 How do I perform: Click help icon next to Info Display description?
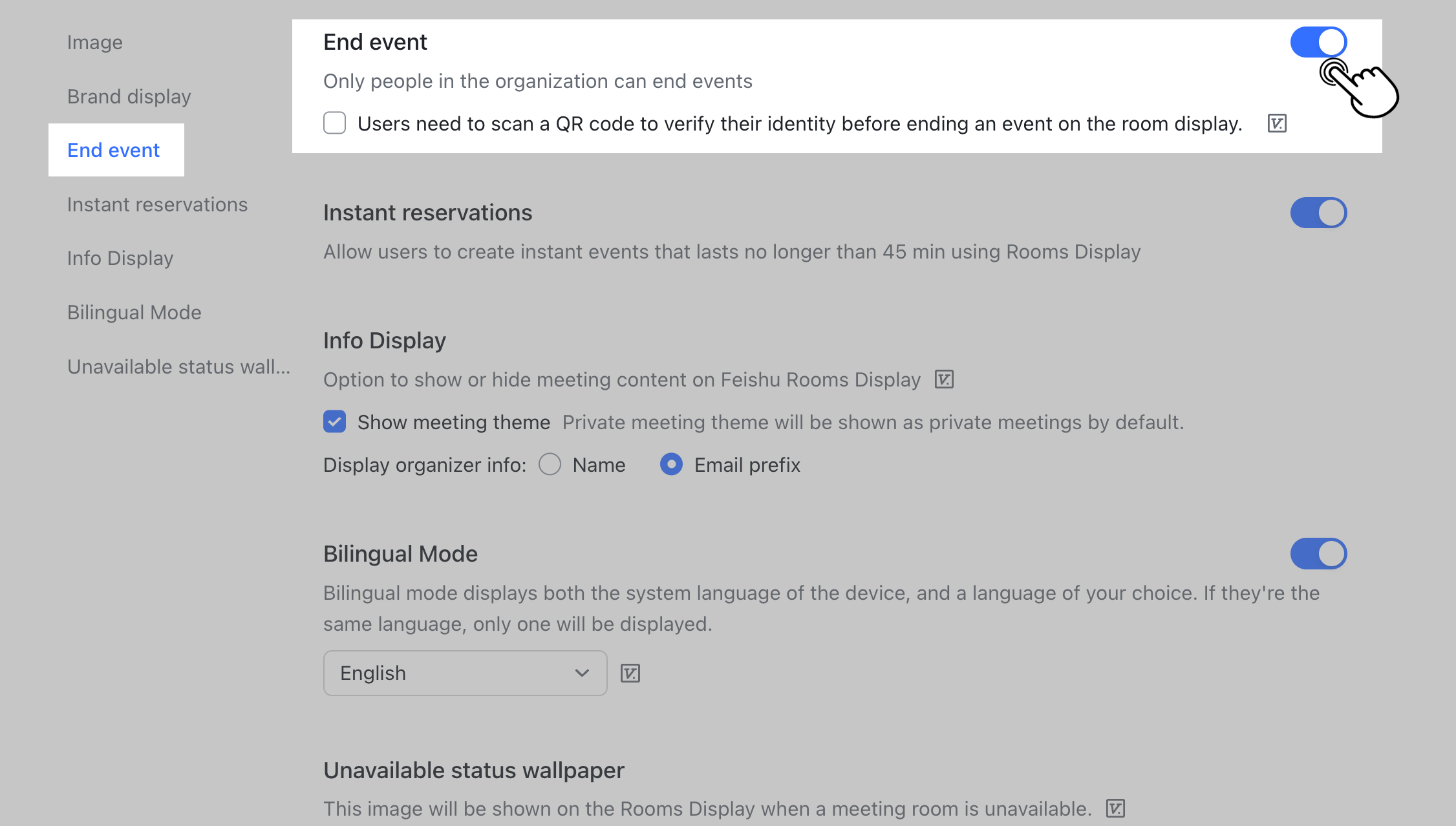tap(944, 379)
